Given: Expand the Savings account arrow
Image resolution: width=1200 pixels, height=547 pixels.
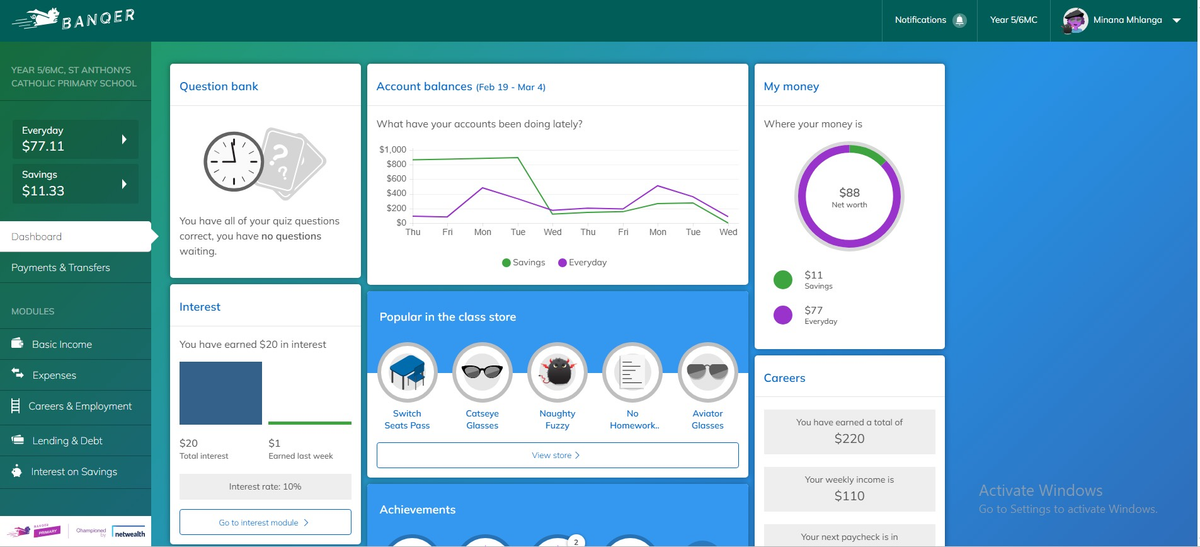Looking at the screenshot, I should [x=123, y=184].
